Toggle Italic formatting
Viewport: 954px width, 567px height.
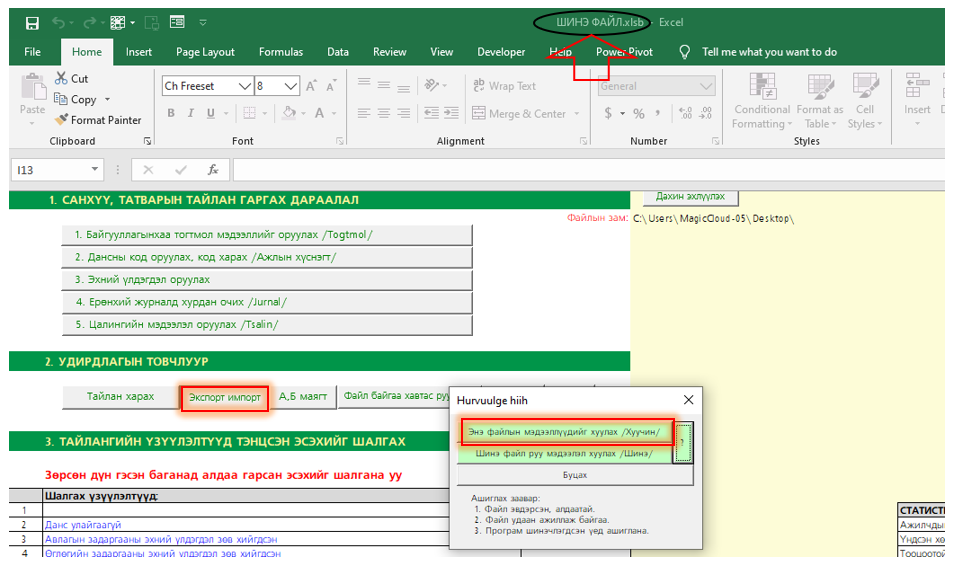click(x=192, y=114)
